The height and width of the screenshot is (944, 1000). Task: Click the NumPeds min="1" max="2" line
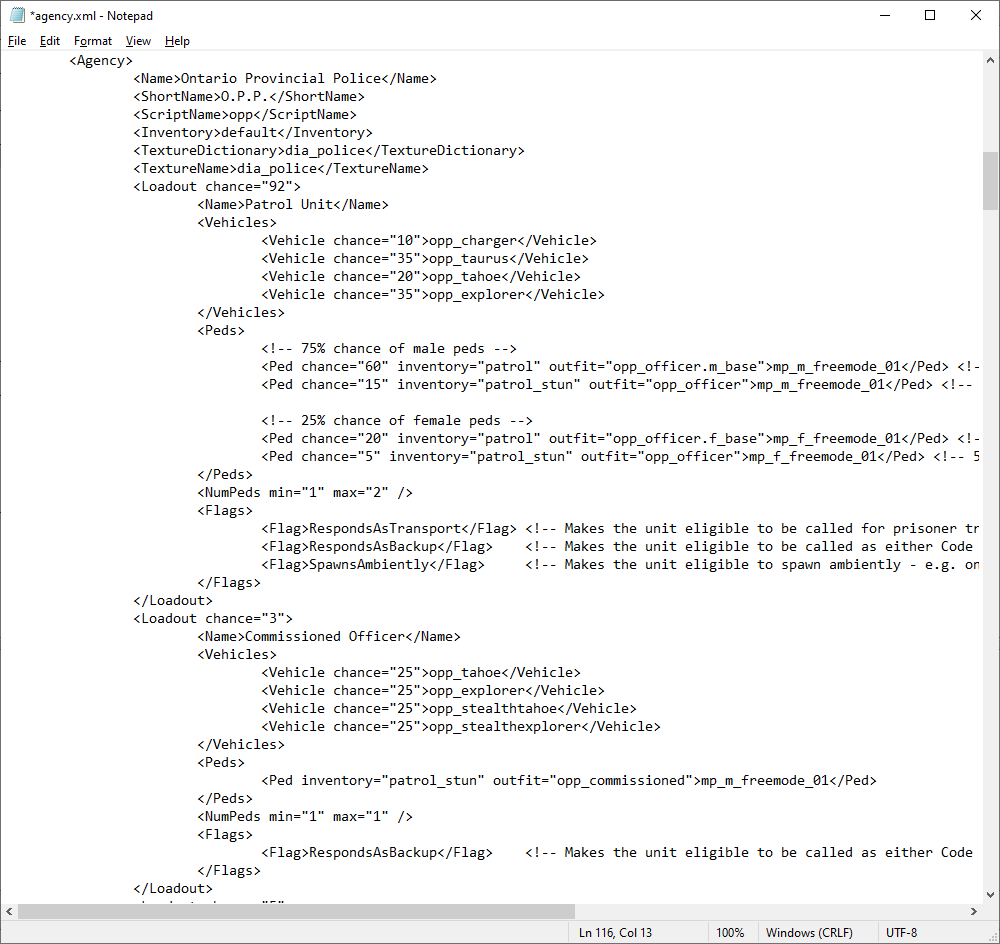[x=305, y=492]
